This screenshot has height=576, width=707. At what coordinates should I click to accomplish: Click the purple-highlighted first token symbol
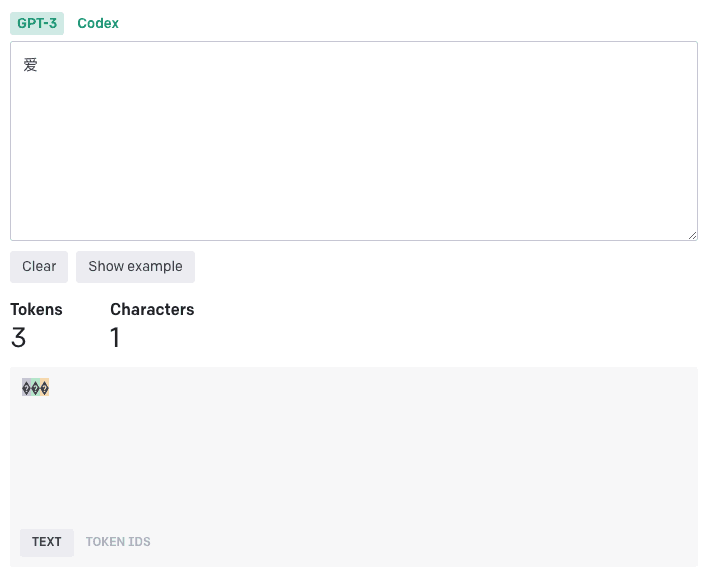coord(26,388)
